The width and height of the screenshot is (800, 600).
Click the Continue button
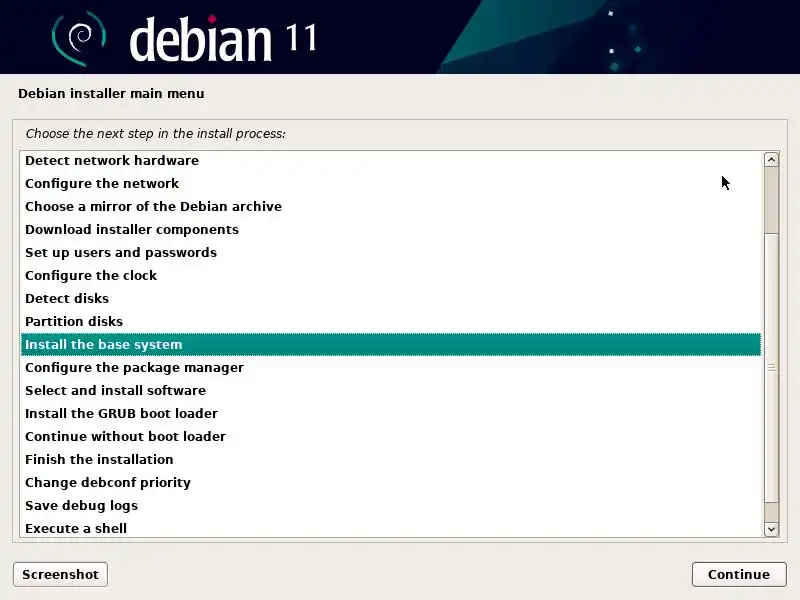(x=739, y=574)
